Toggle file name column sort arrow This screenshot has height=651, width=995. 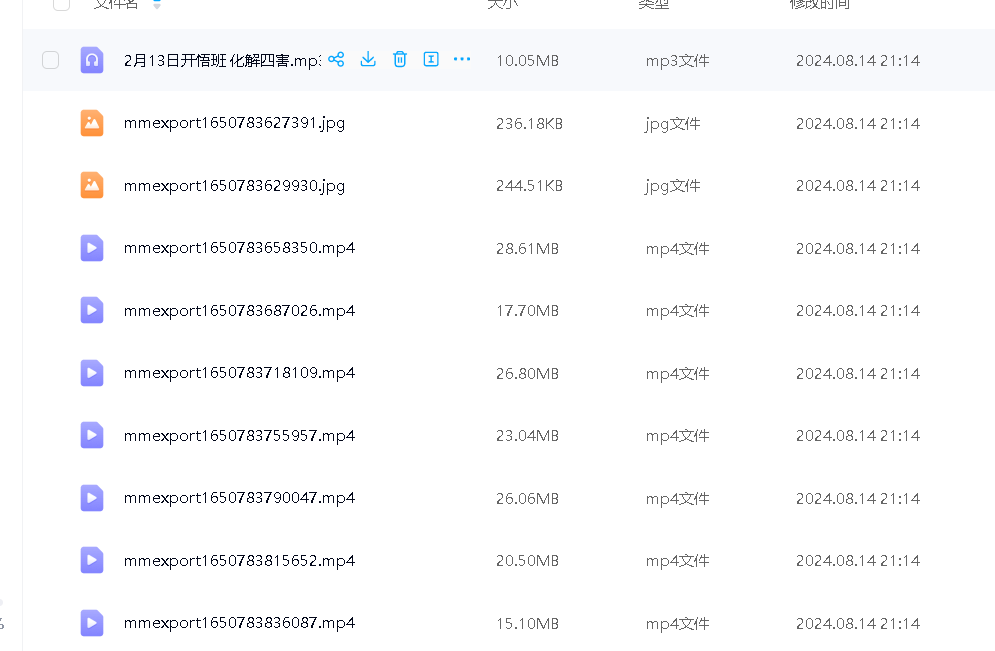point(156,5)
